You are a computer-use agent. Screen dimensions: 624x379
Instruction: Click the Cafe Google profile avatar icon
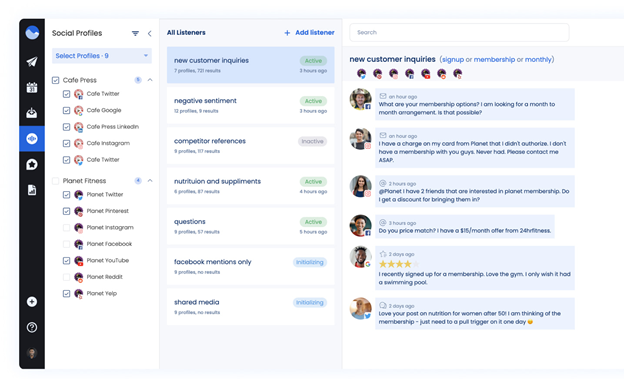tap(79, 110)
